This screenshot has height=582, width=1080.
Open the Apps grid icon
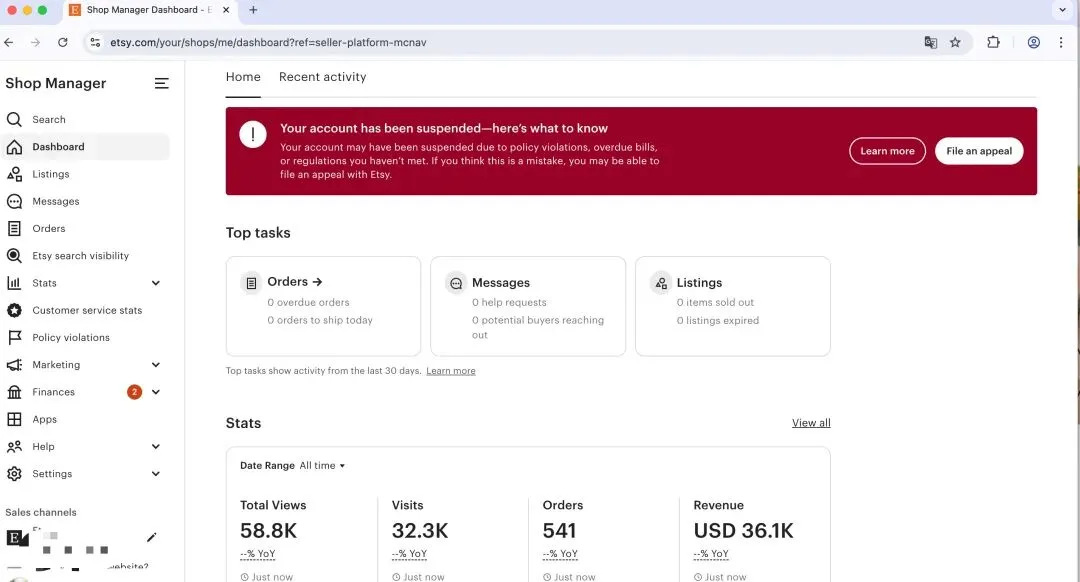[14, 420]
